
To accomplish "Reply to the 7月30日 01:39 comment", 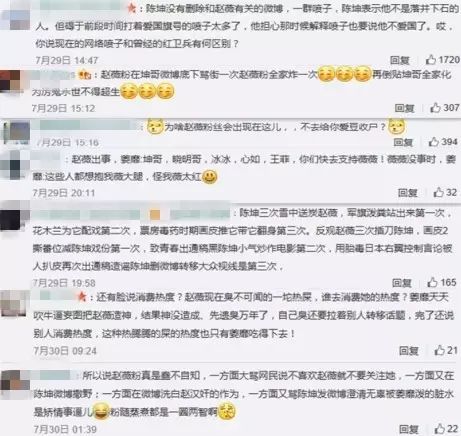I will 409,429.
